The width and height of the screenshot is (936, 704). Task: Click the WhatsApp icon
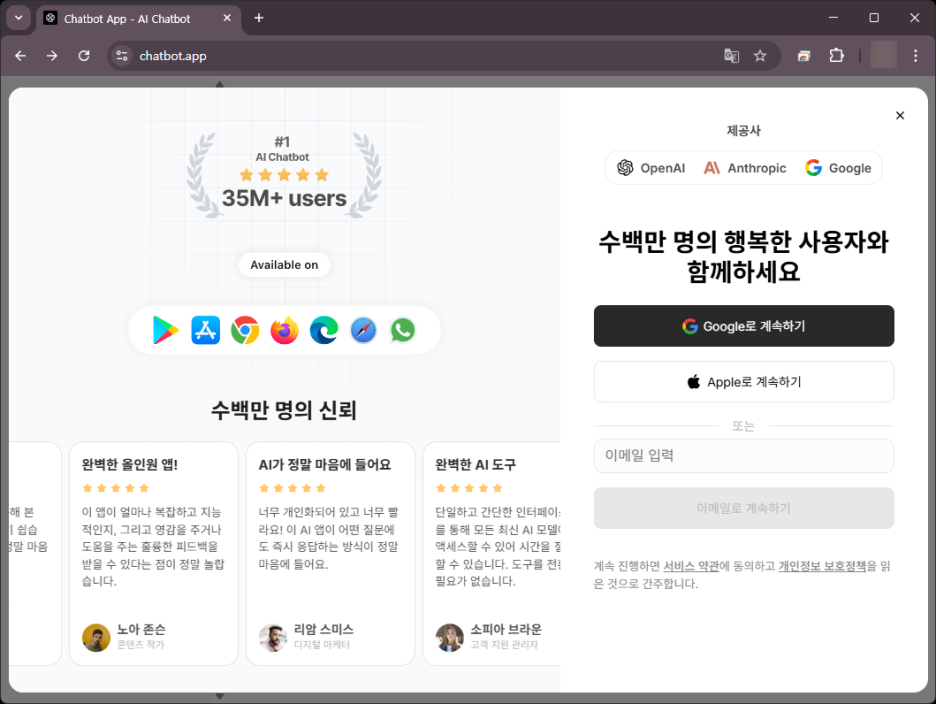tap(403, 330)
